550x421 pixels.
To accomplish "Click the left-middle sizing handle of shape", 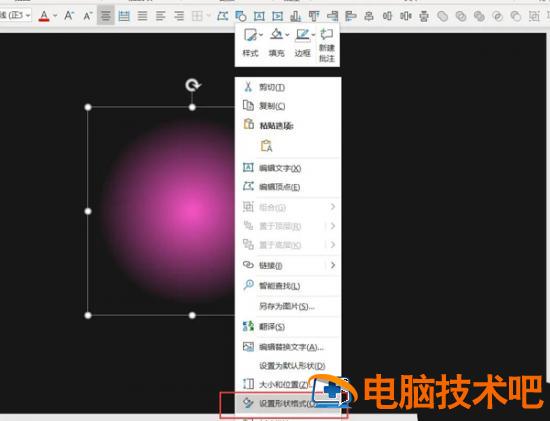I will [x=88, y=211].
